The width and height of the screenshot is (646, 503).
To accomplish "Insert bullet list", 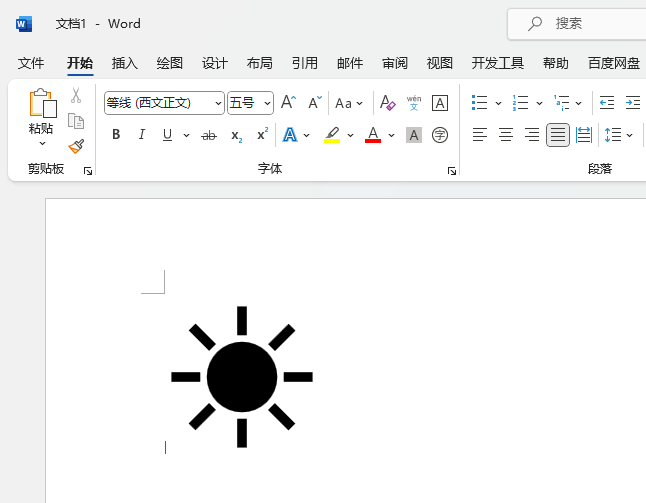I will pyautogui.click(x=480, y=103).
